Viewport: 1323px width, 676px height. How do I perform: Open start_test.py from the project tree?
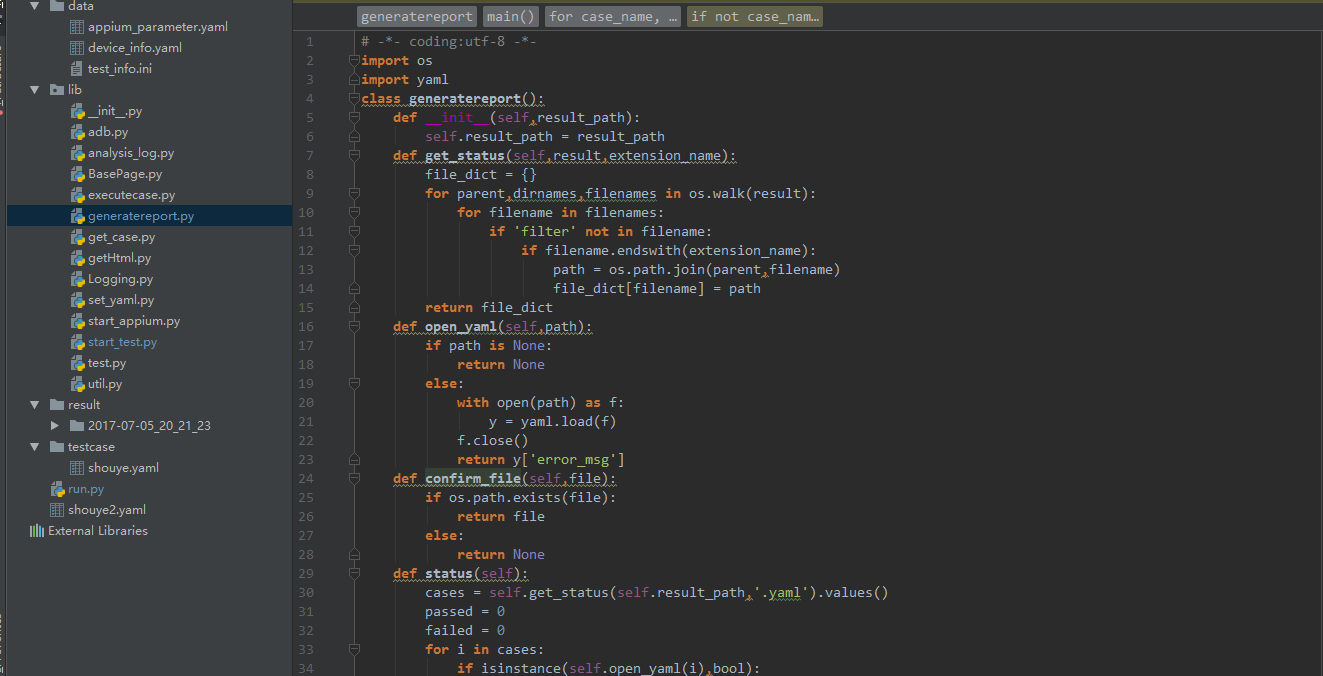(x=122, y=342)
